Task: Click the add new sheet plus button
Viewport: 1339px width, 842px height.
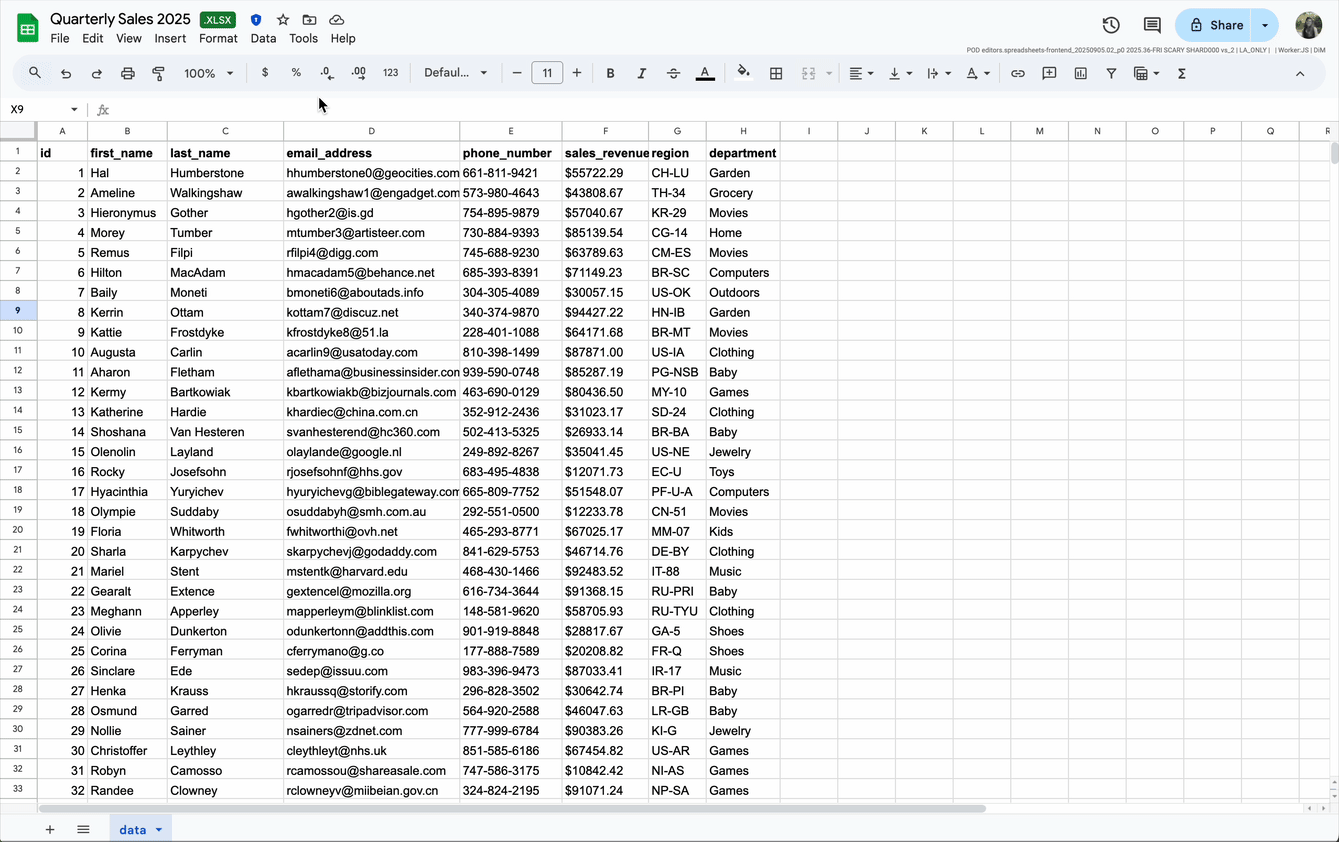Action: 50,829
